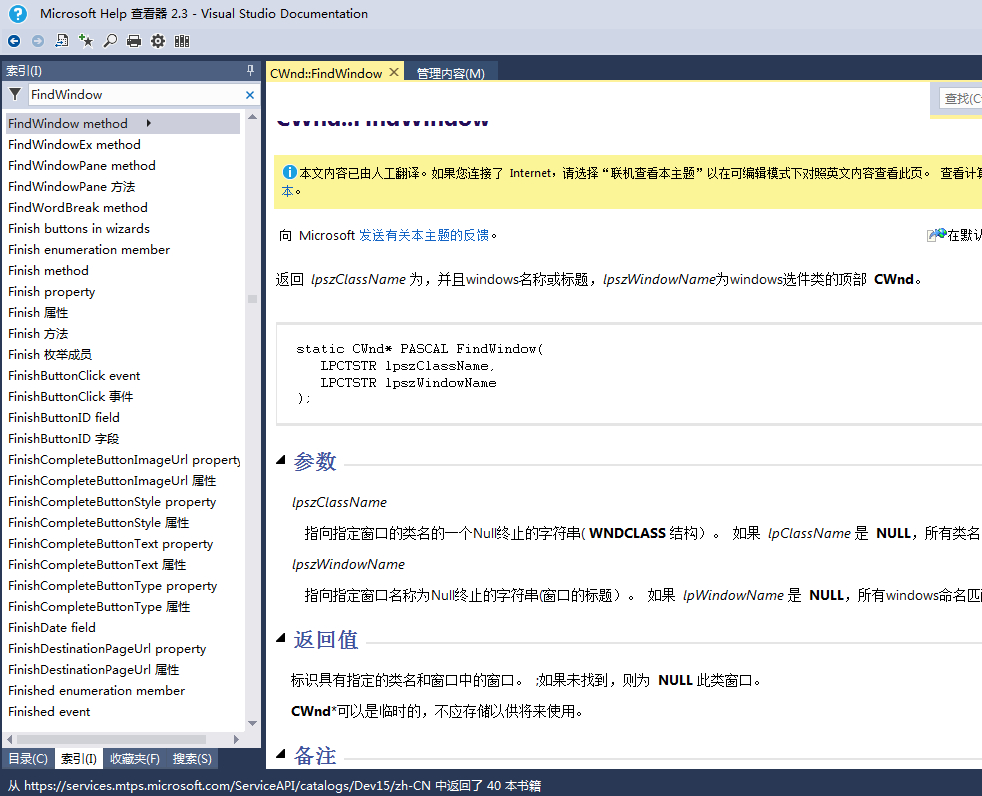982x796 pixels.
Task: Add topic to favorites with star icon
Action: point(86,41)
